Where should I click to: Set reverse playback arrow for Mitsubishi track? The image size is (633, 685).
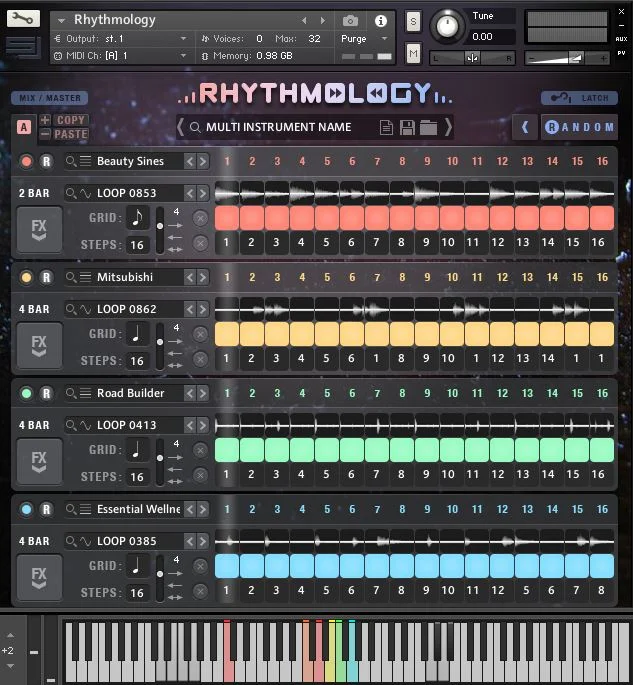tap(175, 353)
